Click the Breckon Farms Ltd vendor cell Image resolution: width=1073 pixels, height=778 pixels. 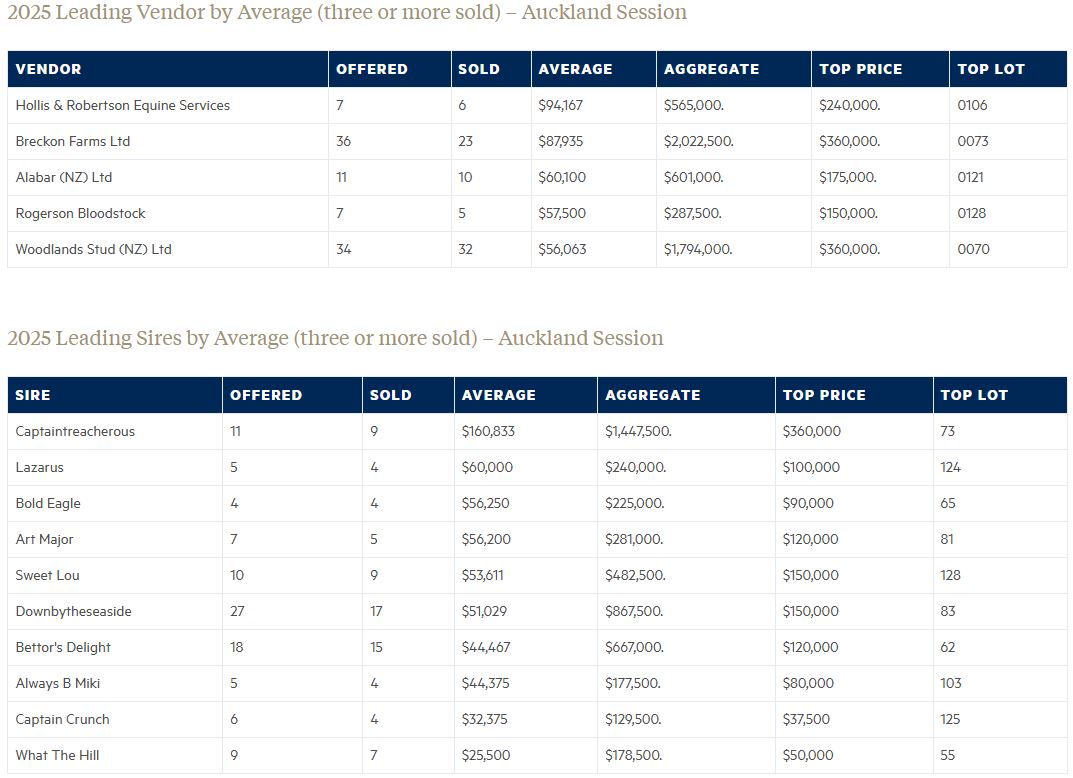pos(73,141)
